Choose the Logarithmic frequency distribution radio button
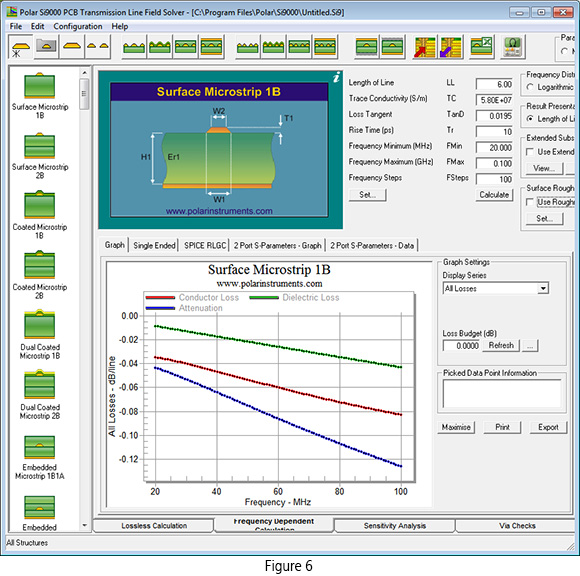Image resolution: width=580 pixels, height=576 pixels. click(x=530, y=87)
